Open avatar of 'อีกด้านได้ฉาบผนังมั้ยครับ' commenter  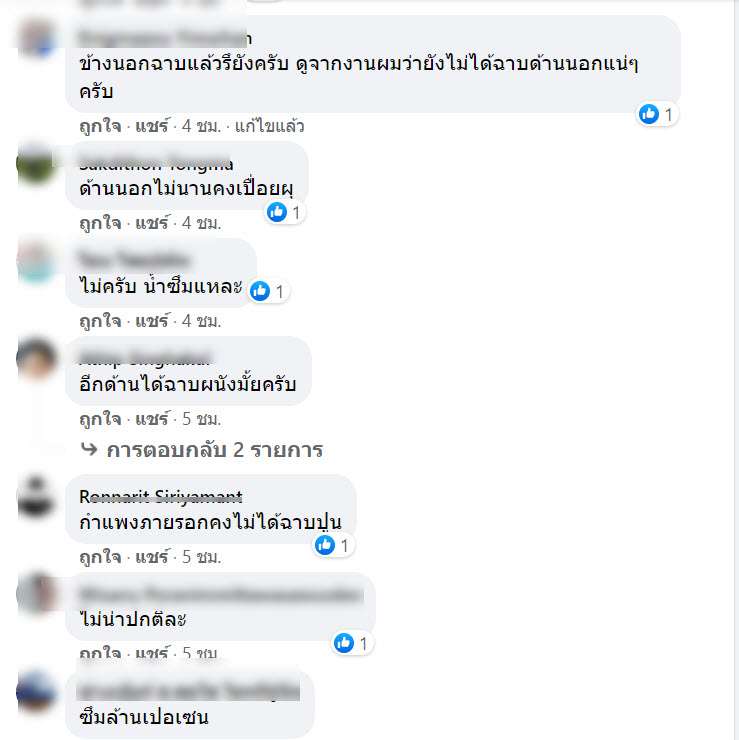(x=36, y=359)
